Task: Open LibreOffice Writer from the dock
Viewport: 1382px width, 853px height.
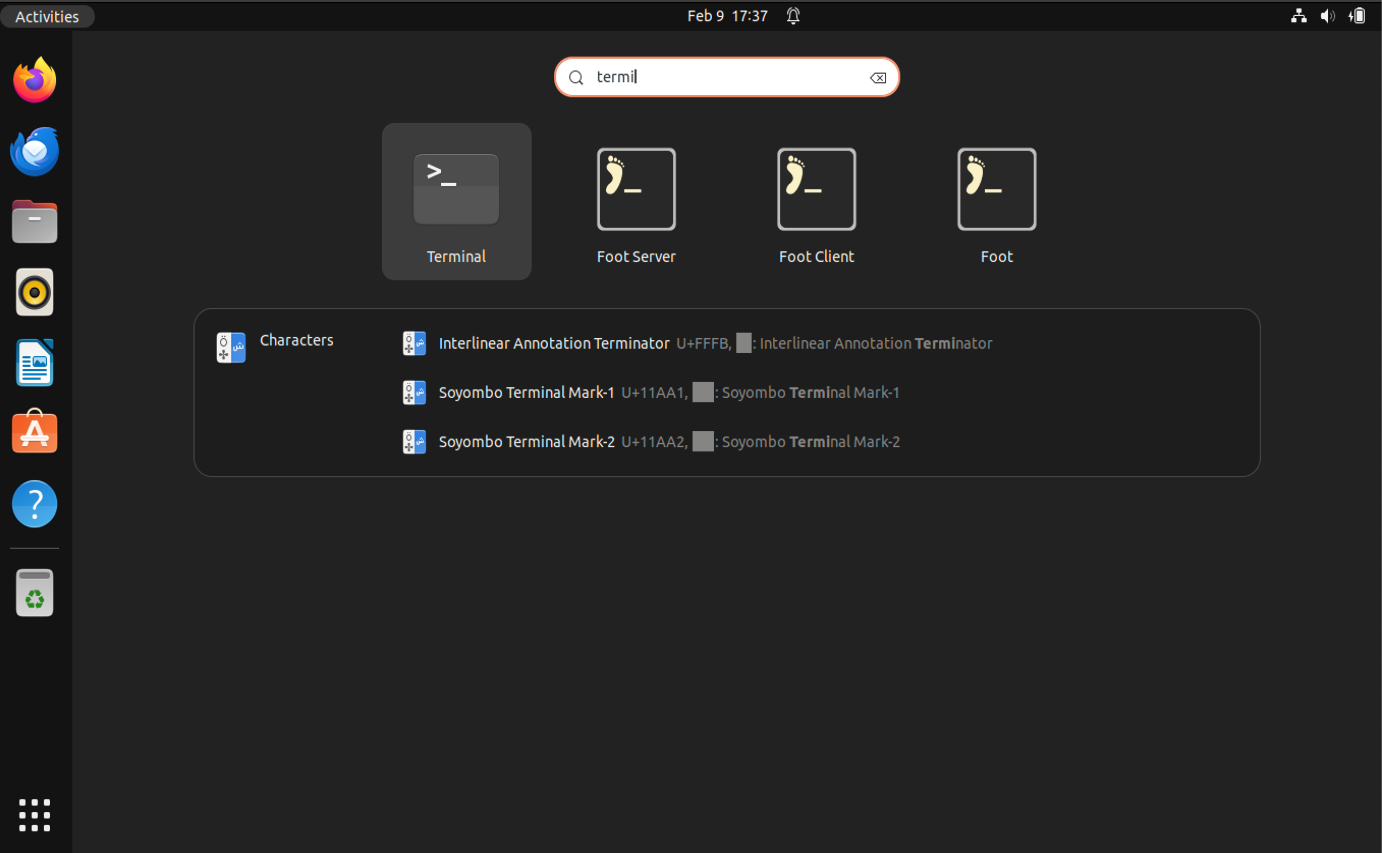Action: 35,363
